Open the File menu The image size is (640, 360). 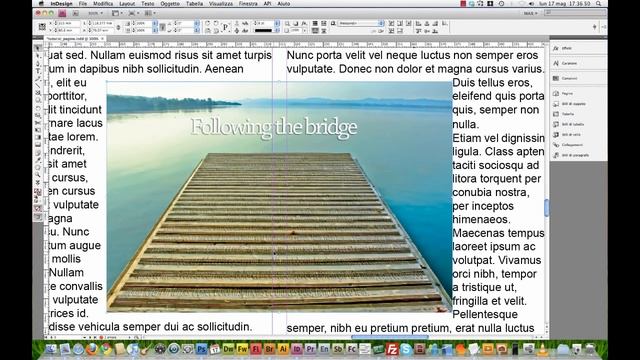click(x=83, y=4)
